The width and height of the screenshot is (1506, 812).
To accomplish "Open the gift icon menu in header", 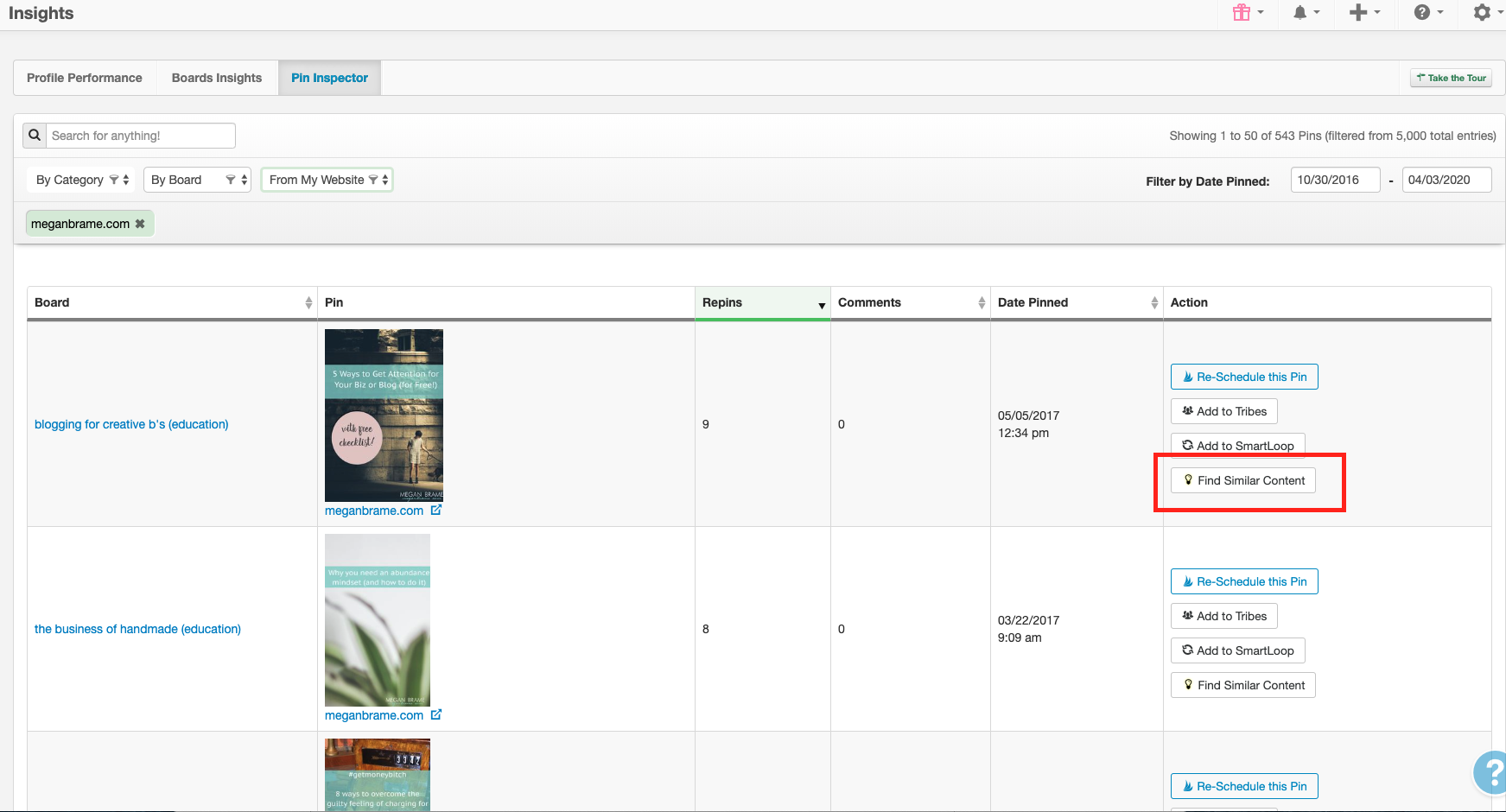I will click(1248, 12).
